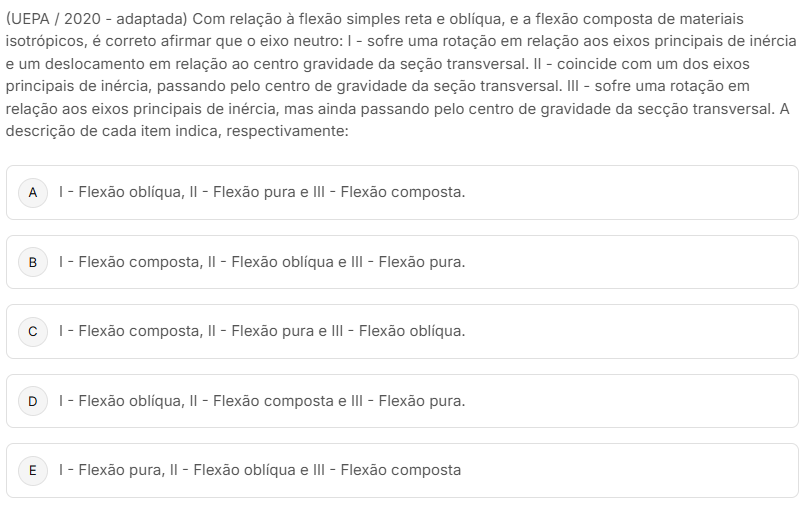Click 'III - Flexão composta.' in option A
Viewport: 811px width, 509px height.
(389, 192)
